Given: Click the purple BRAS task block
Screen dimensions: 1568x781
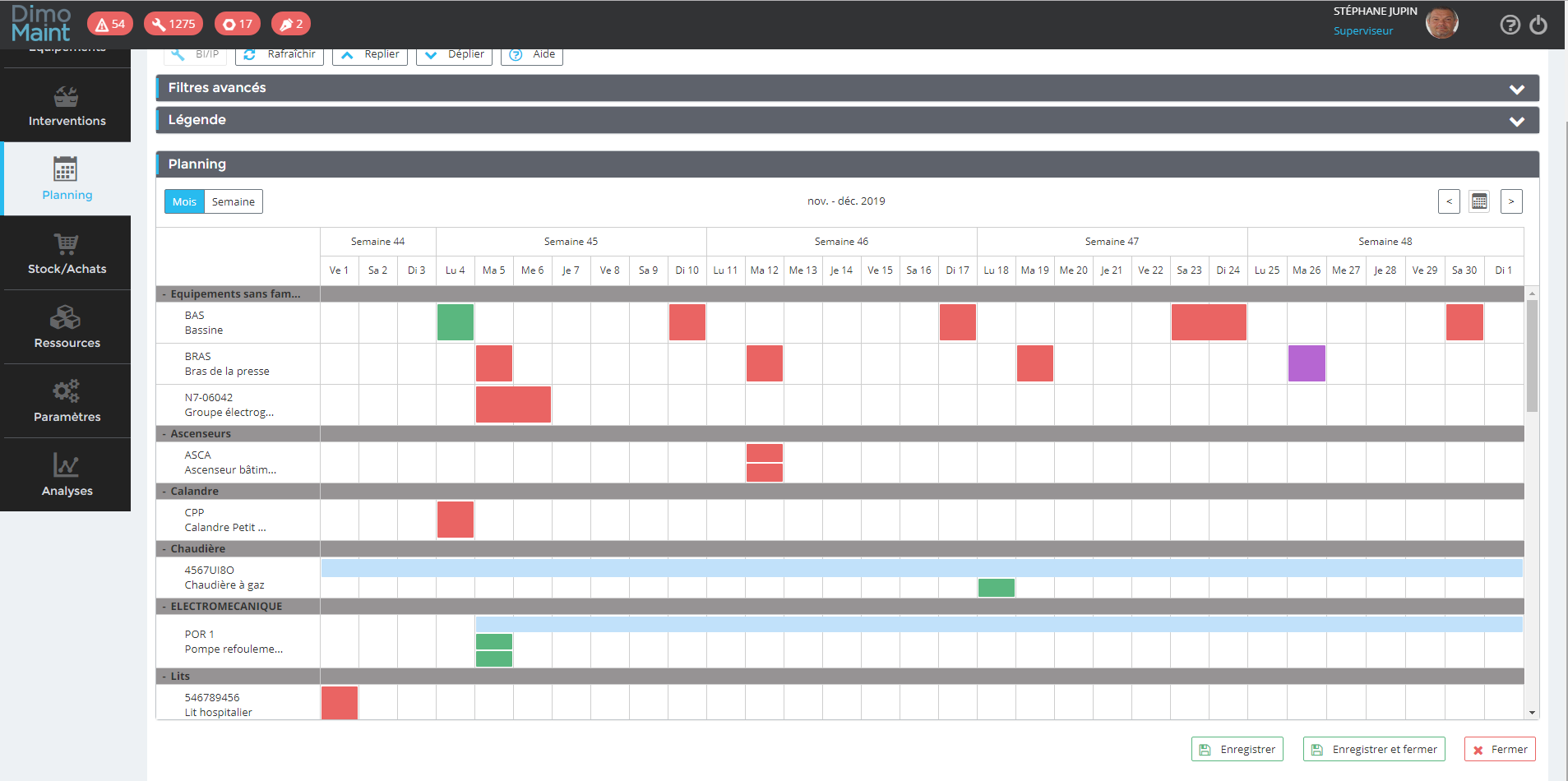Looking at the screenshot, I should 1306,363.
